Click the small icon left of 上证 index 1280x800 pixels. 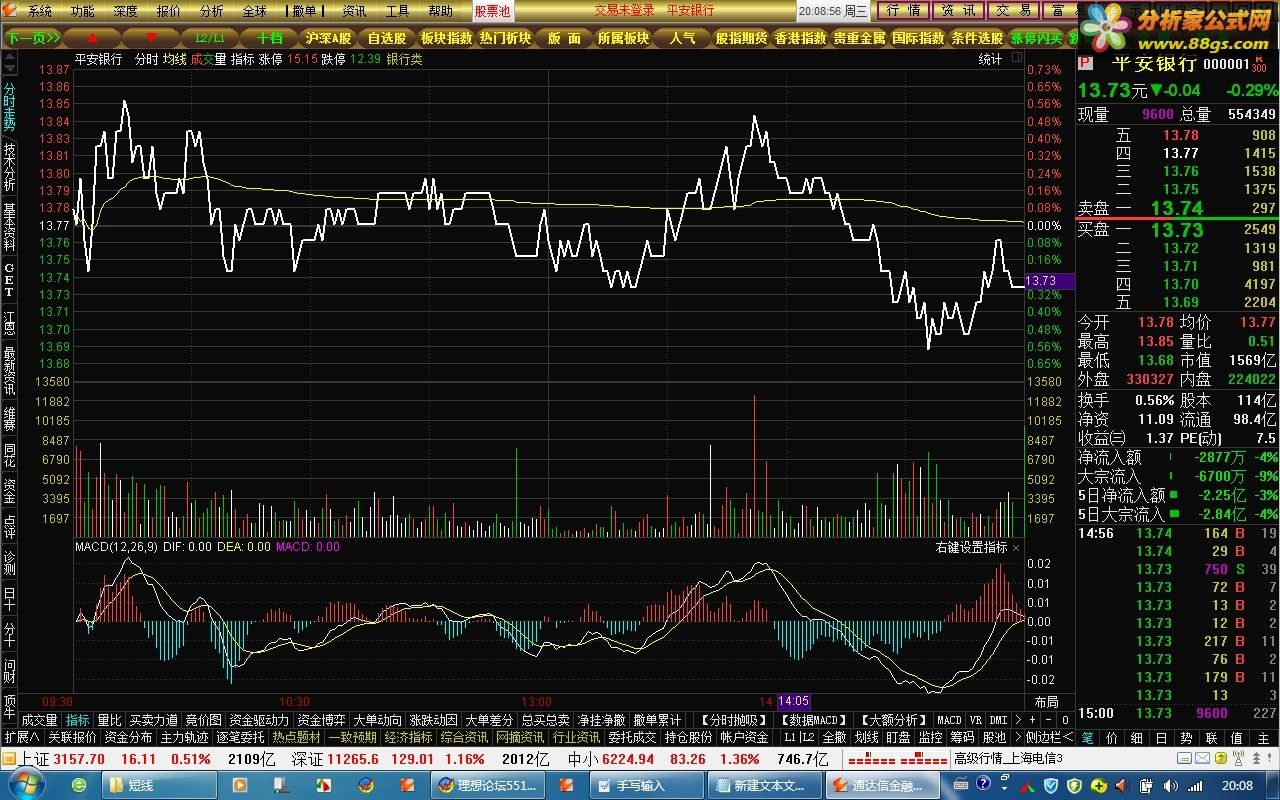pos(9,759)
